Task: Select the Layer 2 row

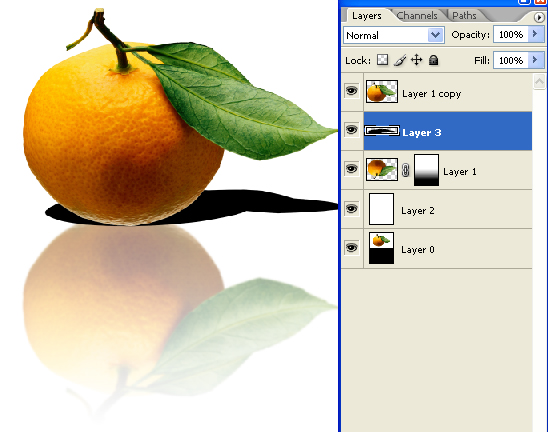Action: [437, 209]
